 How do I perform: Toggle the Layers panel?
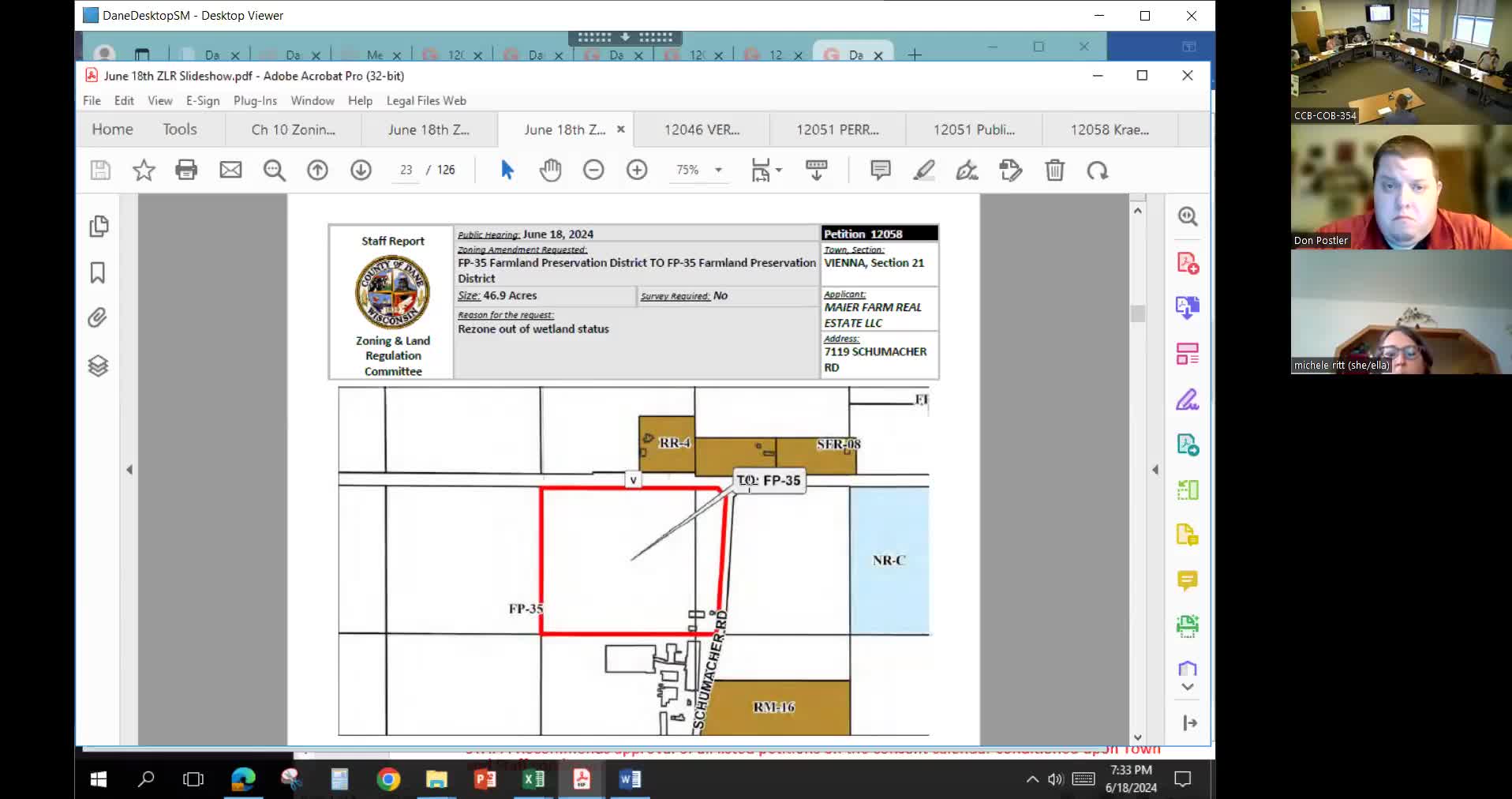click(98, 366)
